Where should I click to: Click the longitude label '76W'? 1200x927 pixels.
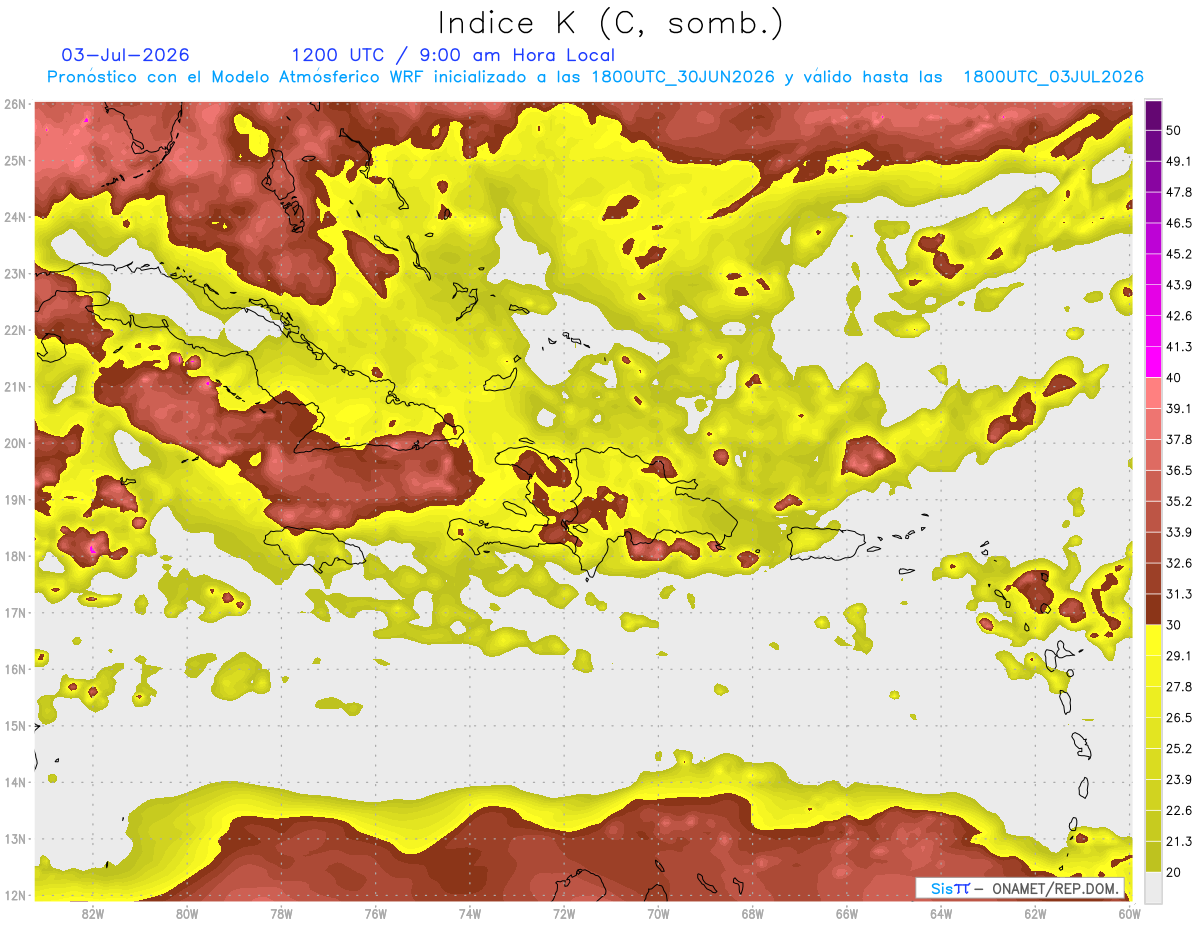[x=375, y=913]
